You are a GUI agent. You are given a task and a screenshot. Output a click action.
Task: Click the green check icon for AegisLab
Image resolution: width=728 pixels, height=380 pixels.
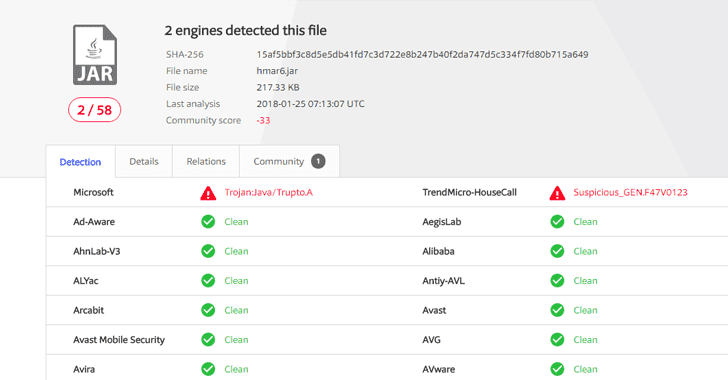(x=557, y=222)
